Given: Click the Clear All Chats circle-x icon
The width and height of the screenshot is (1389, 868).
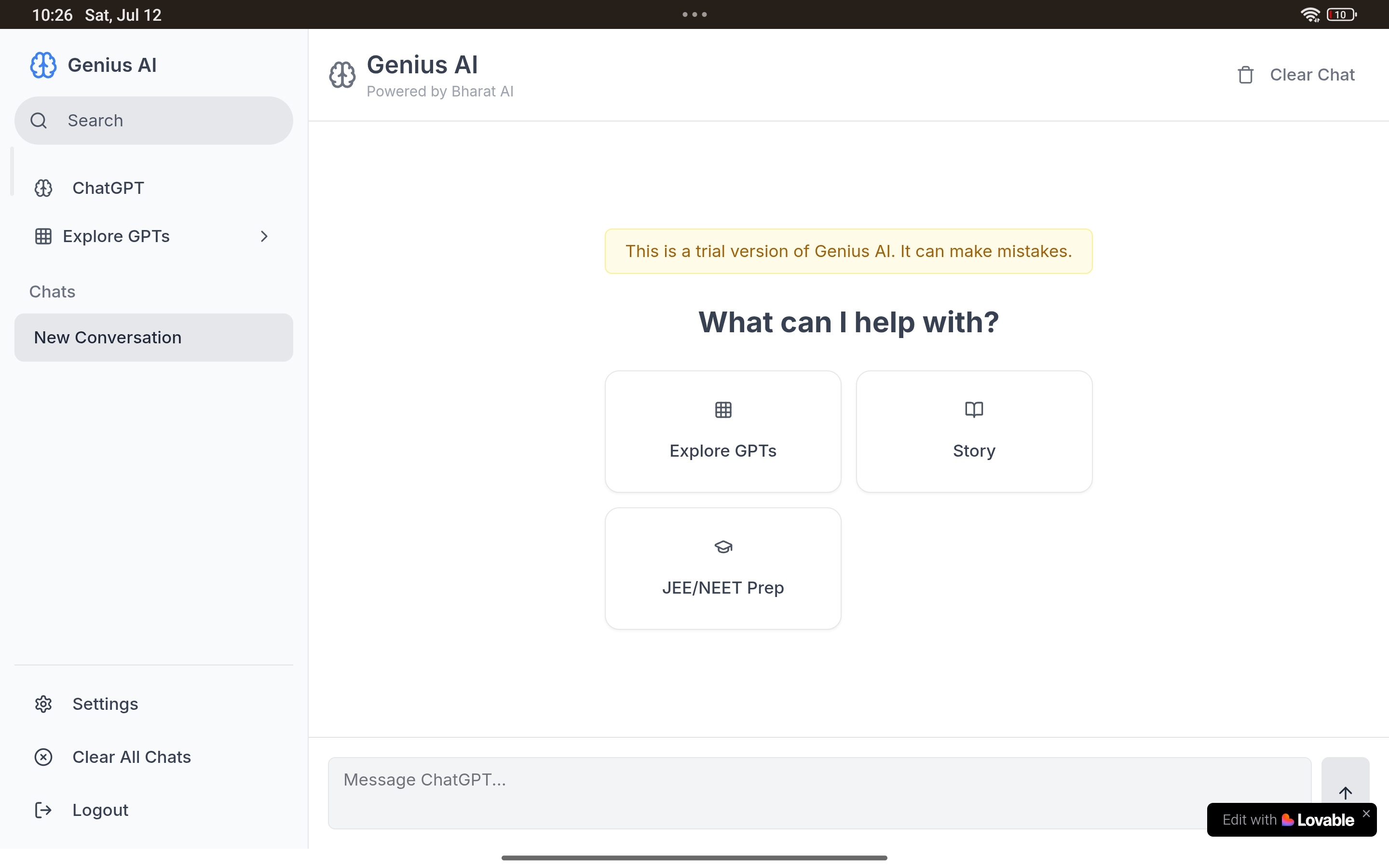Looking at the screenshot, I should tap(43, 757).
